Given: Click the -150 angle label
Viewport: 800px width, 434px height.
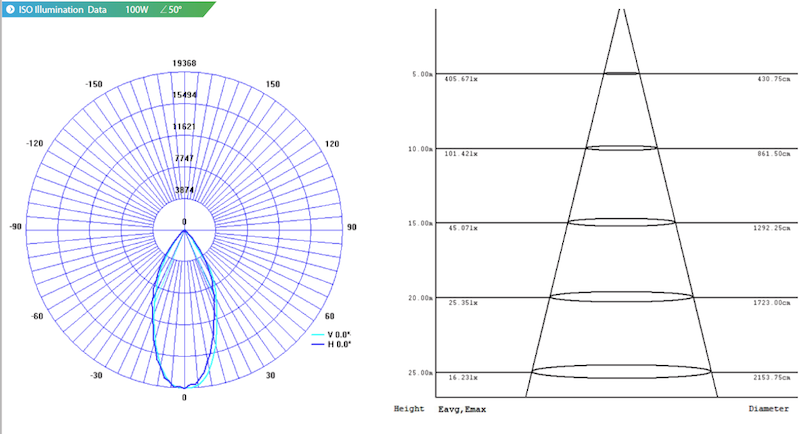Looking at the screenshot, I should tap(93, 84).
